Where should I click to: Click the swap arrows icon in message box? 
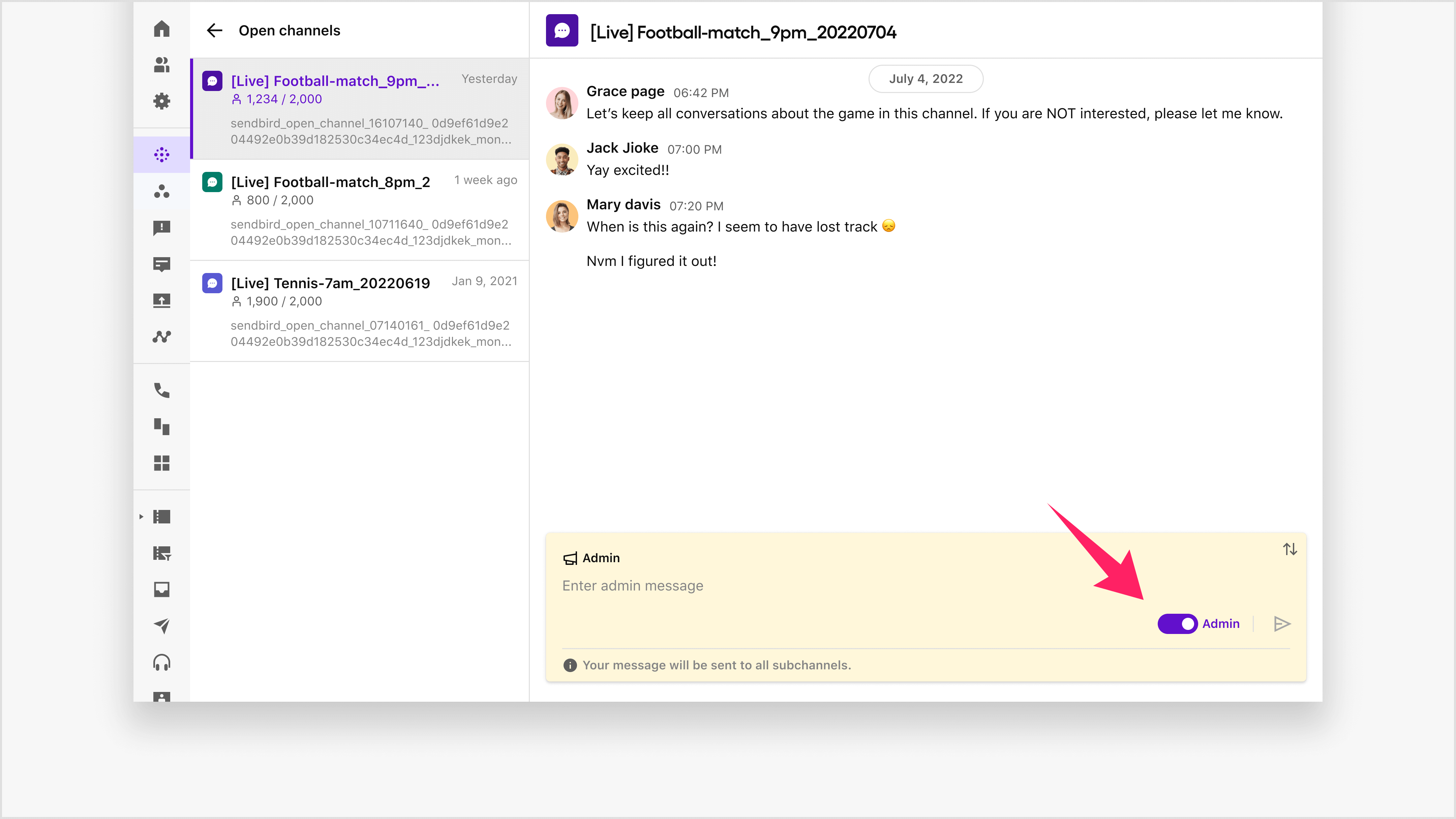(x=1290, y=549)
